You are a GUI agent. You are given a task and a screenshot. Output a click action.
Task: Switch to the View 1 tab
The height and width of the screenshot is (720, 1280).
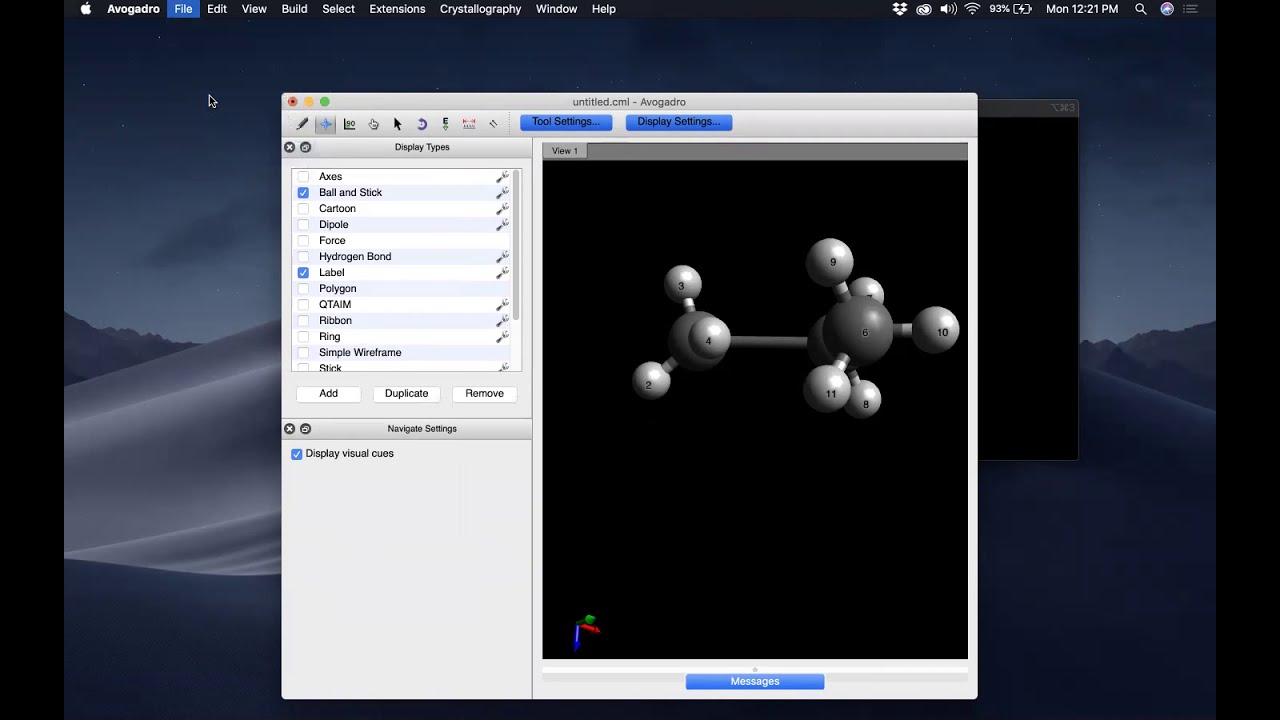[x=565, y=151]
